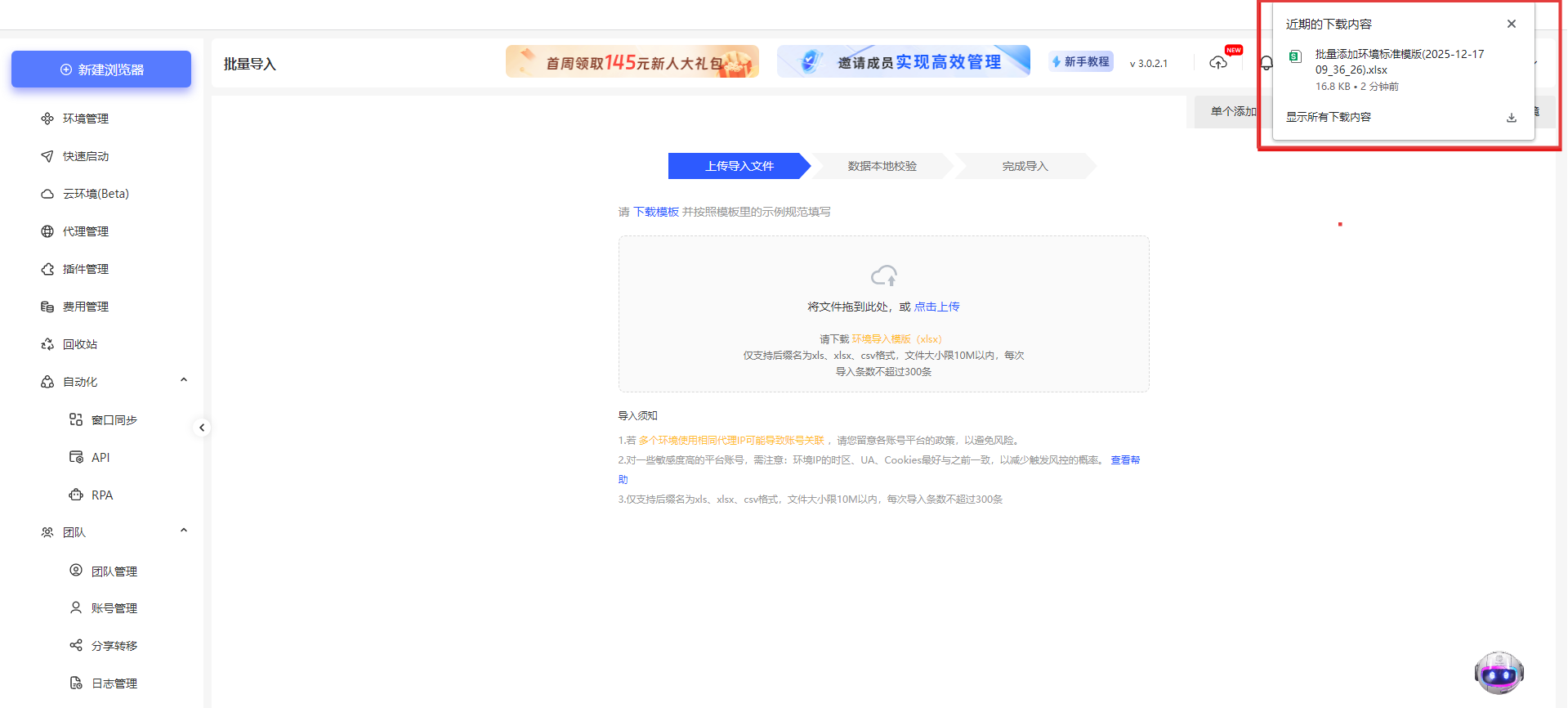Click the paper-plane icon beside 快速启动

point(47,156)
